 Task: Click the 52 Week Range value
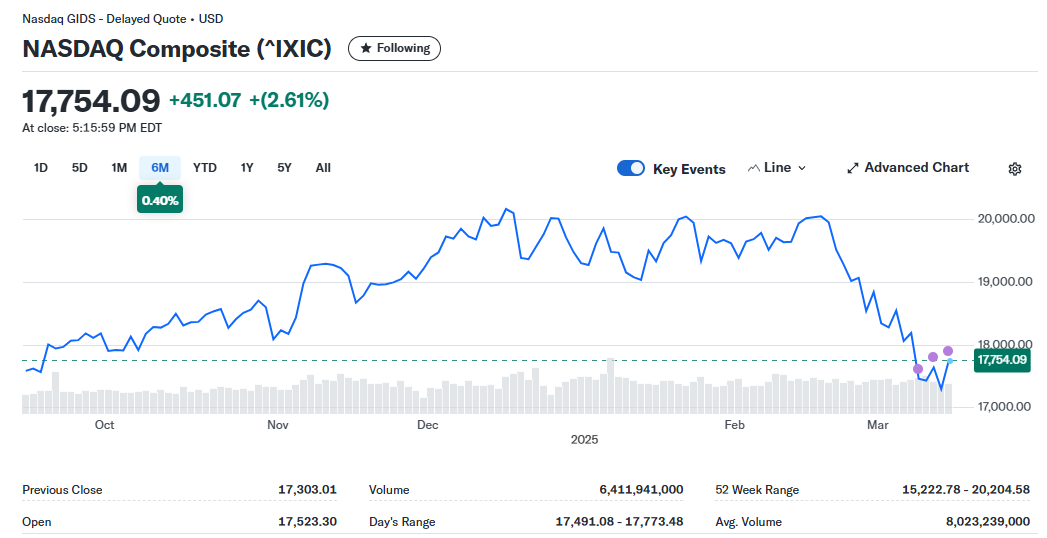coord(966,490)
